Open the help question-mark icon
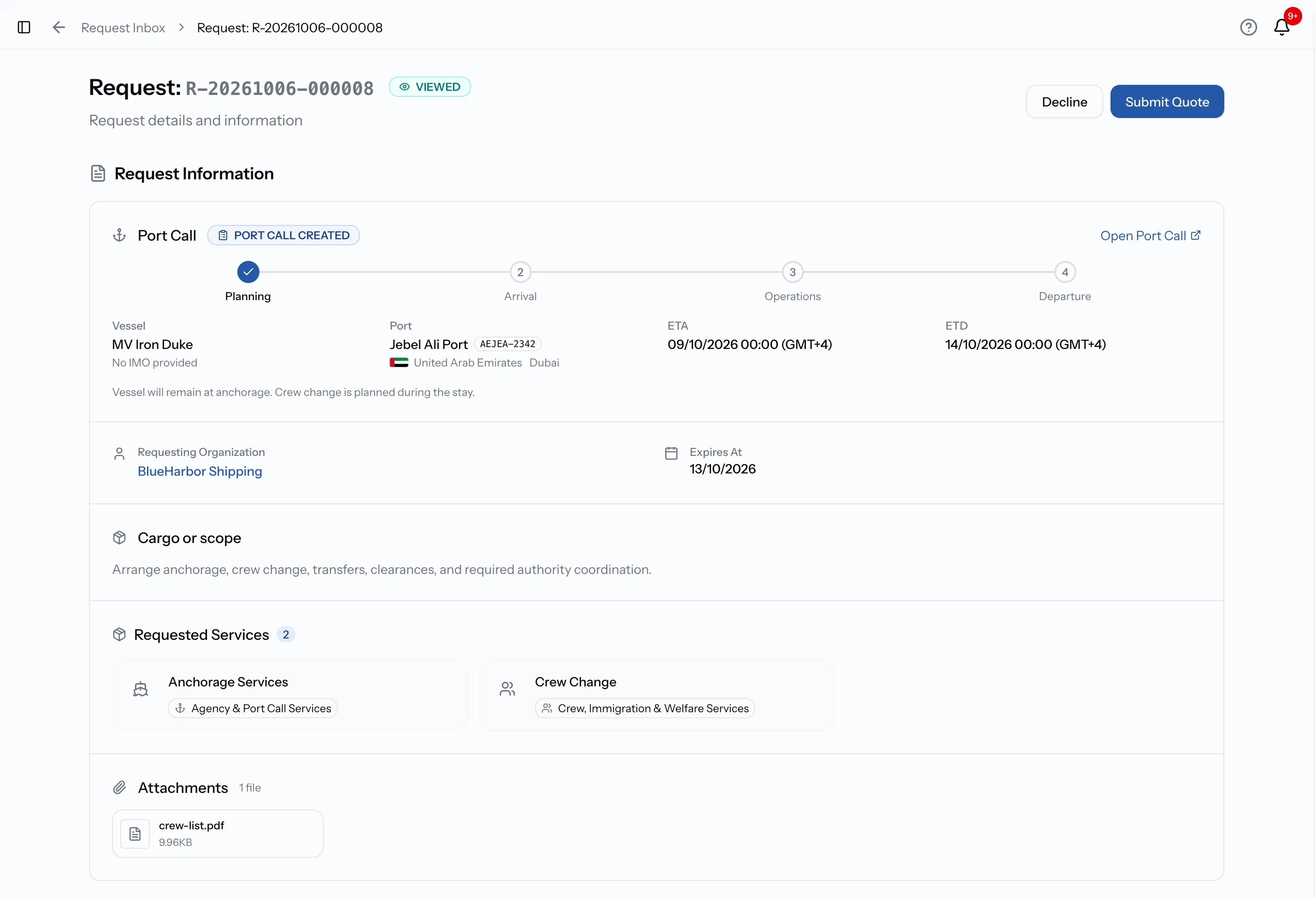Viewport: 1316px width, 898px height. coord(1248,27)
